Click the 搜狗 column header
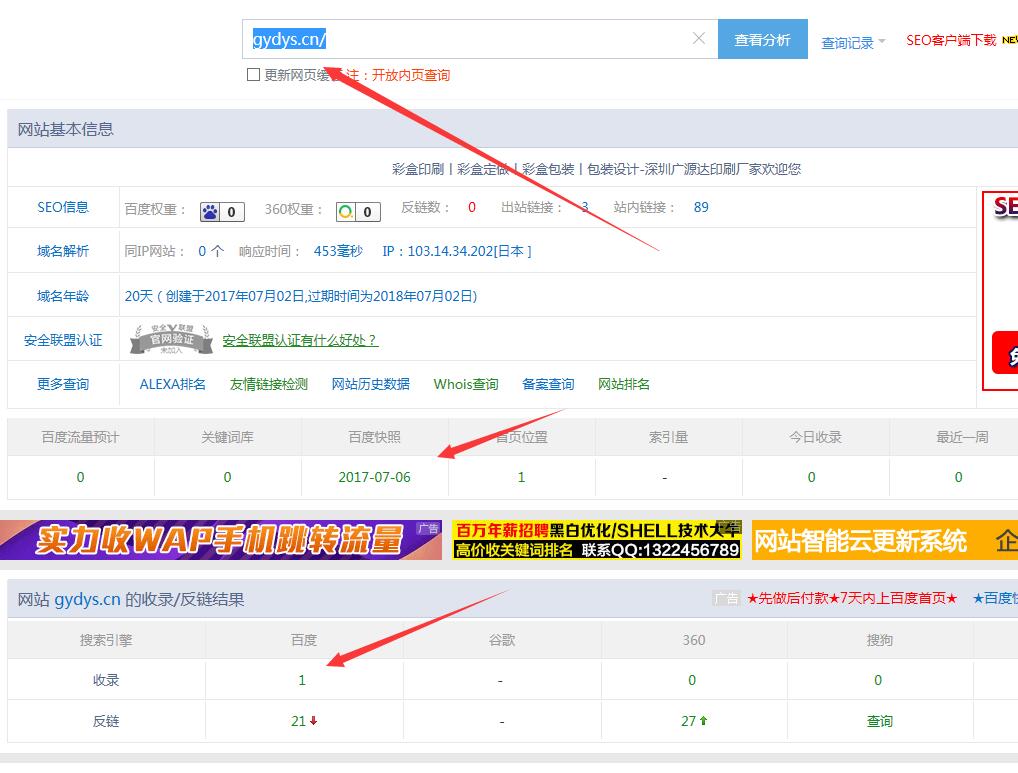Viewport: 1018px width, 773px height. (880, 640)
